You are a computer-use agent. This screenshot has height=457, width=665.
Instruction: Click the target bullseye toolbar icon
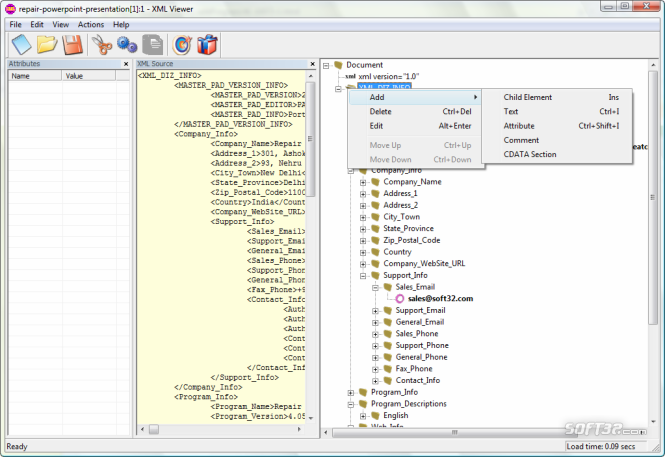click(182, 45)
